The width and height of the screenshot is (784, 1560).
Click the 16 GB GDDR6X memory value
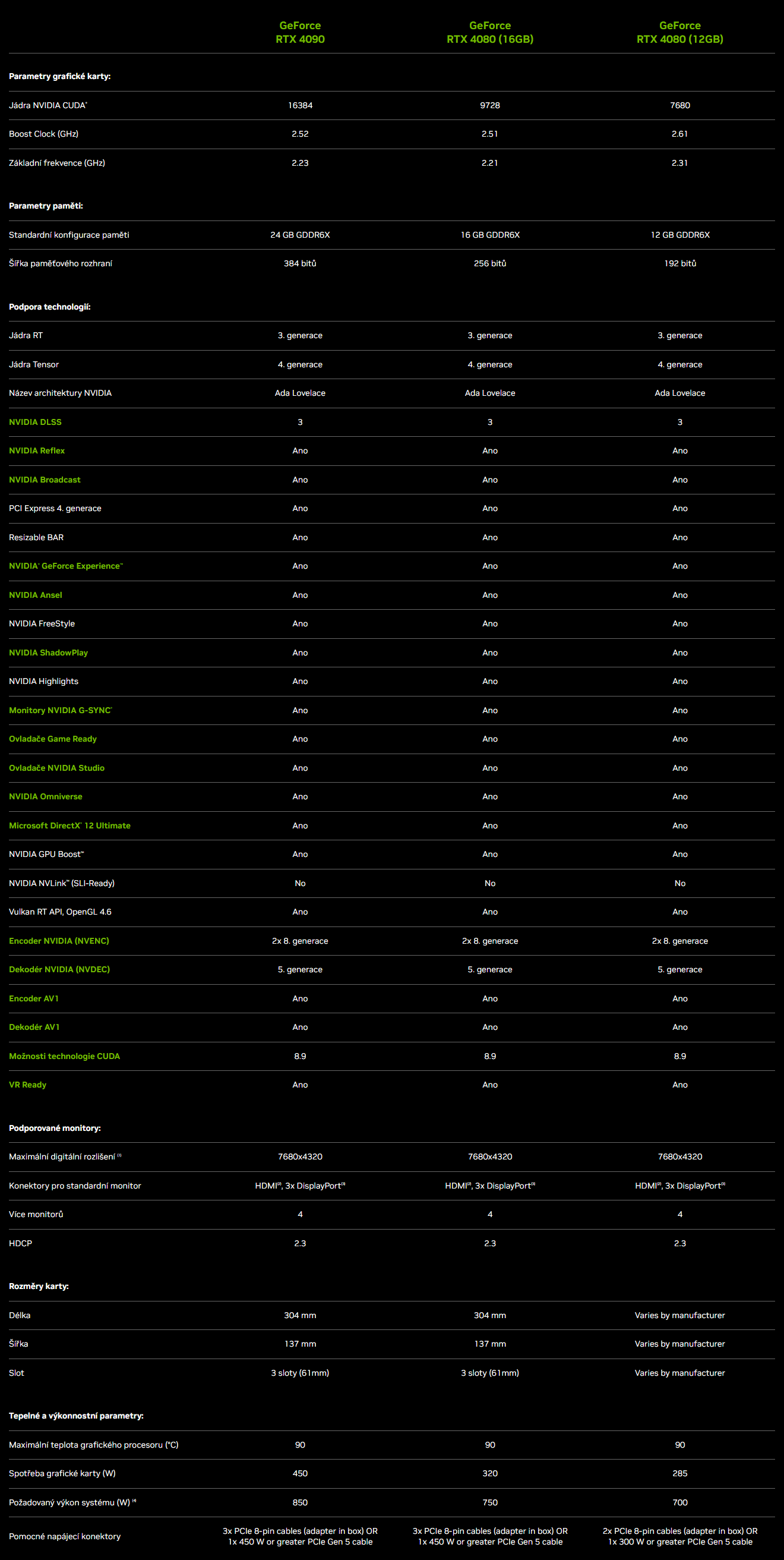(491, 235)
